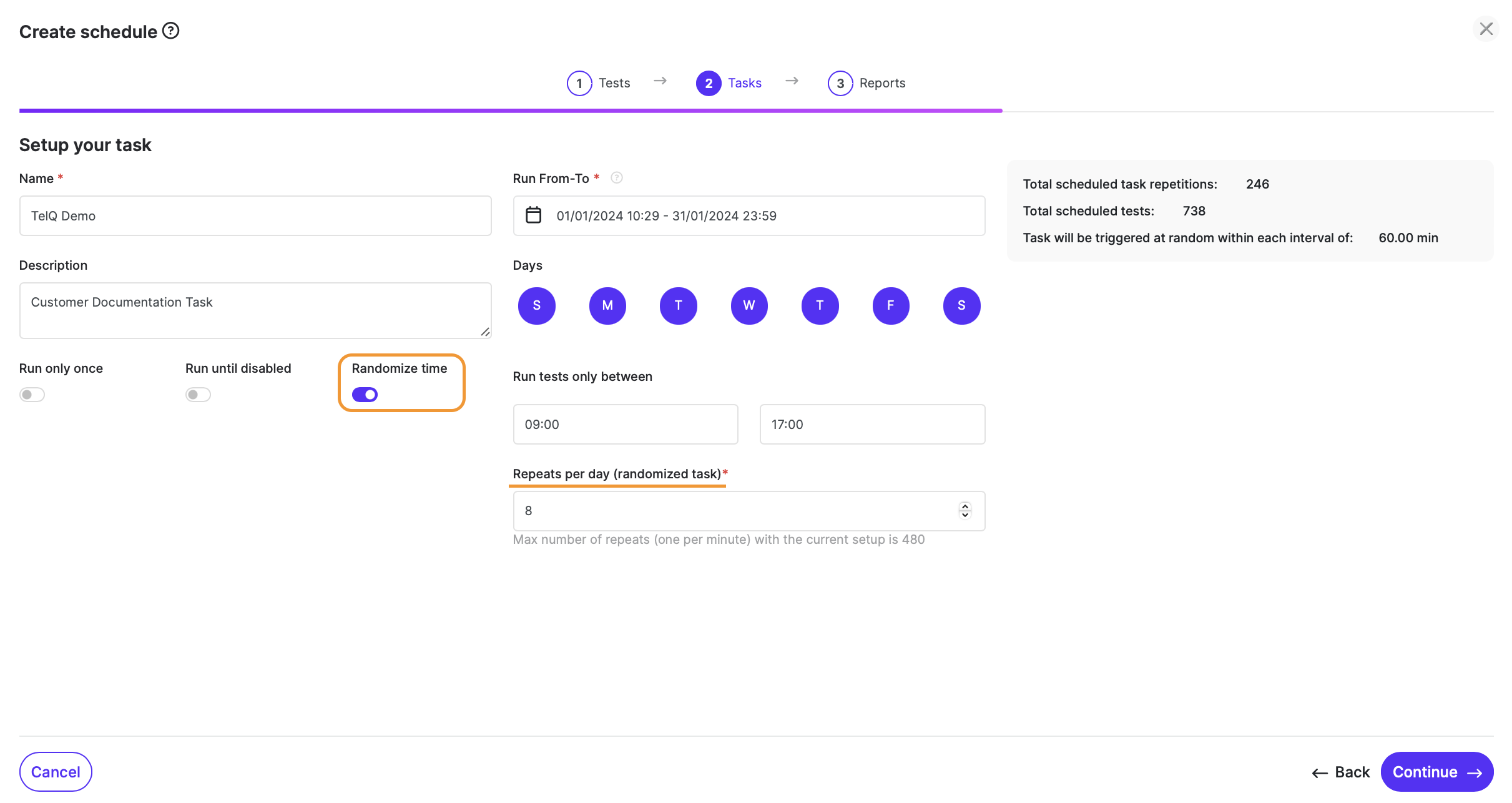The width and height of the screenshot is (1512, 803).
Task: Switch to the Reports step label
Action: [x=881, y=83]
